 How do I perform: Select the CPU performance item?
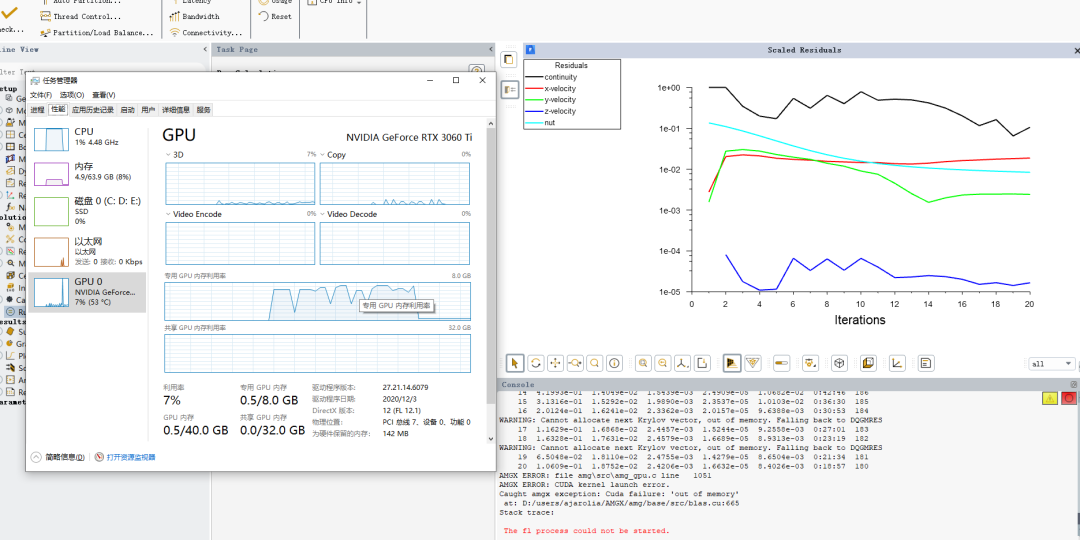pos(87,139)
